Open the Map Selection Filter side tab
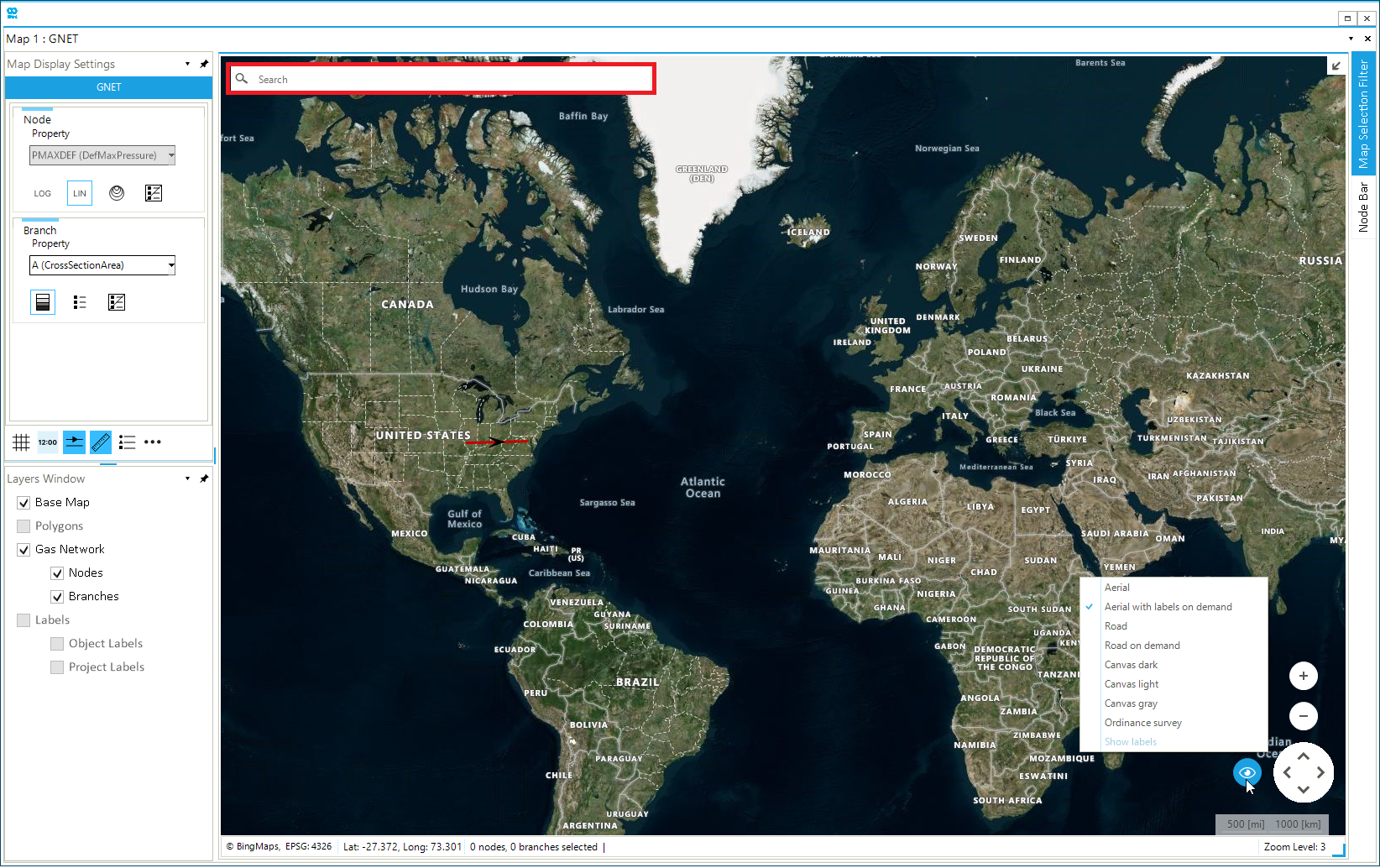This screenshot has height=868, width=1380. [1363, 113]
